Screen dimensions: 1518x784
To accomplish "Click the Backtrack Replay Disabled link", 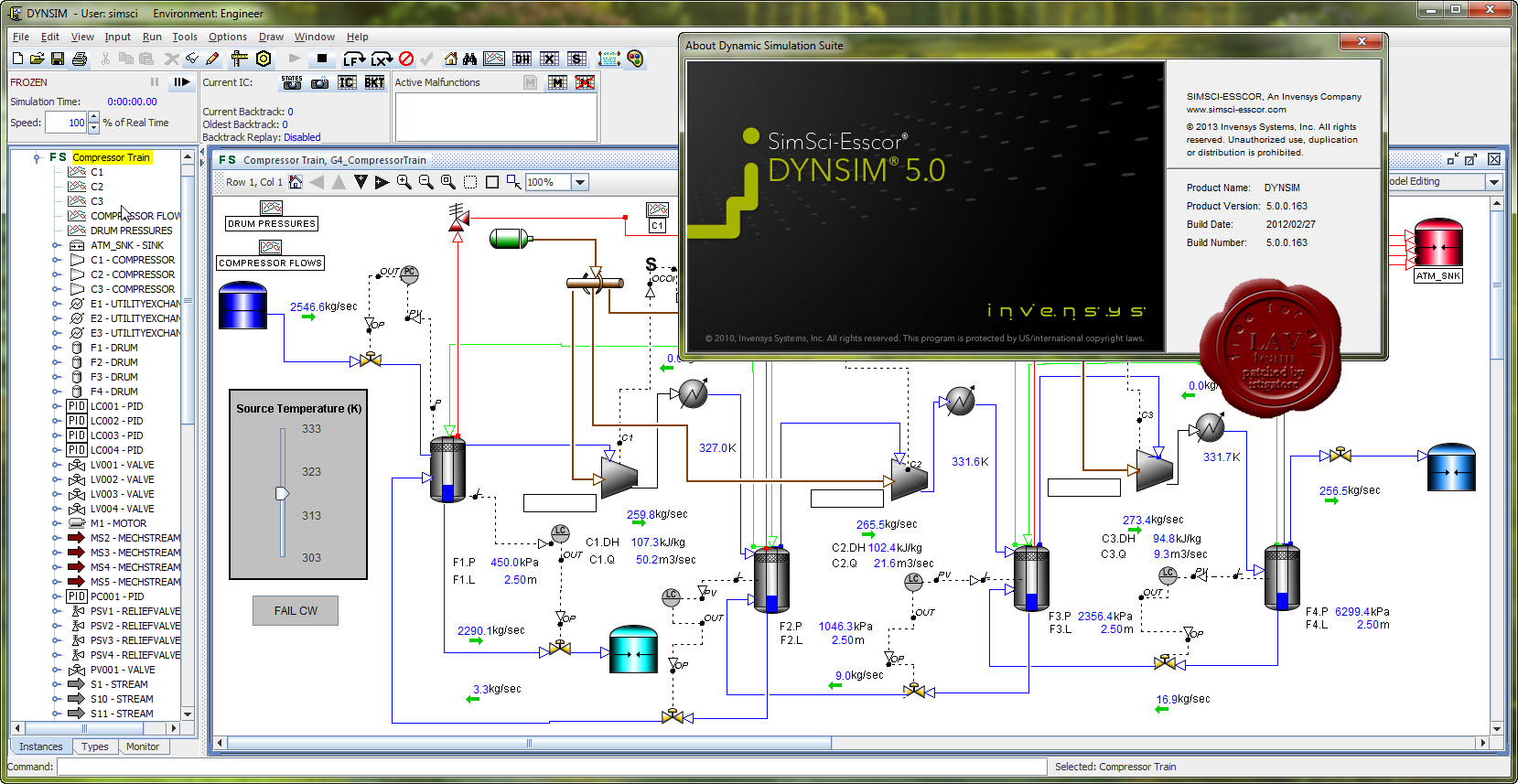I will pos(302,137).
